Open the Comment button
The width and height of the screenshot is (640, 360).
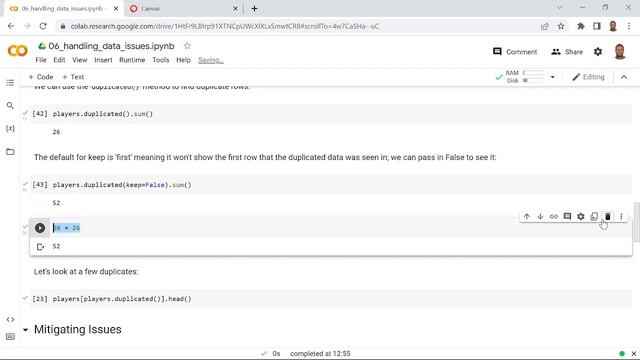pyautogui.click(x=515, y=52)
